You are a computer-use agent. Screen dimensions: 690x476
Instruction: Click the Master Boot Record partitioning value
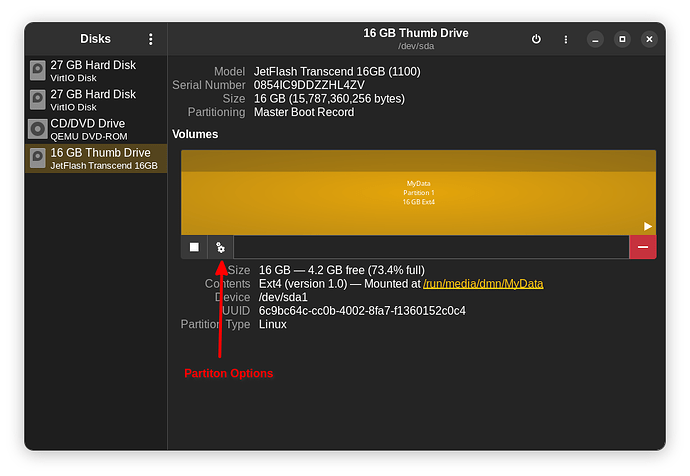304,112
